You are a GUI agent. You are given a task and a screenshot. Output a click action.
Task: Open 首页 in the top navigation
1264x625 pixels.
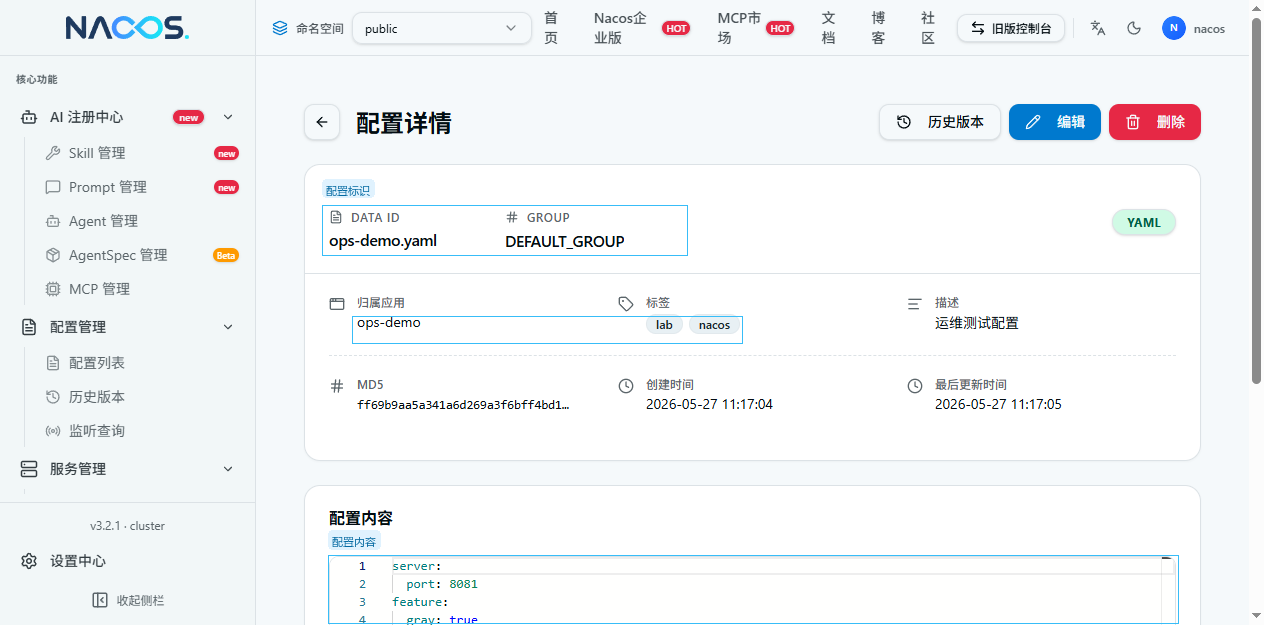click(551, 28)
